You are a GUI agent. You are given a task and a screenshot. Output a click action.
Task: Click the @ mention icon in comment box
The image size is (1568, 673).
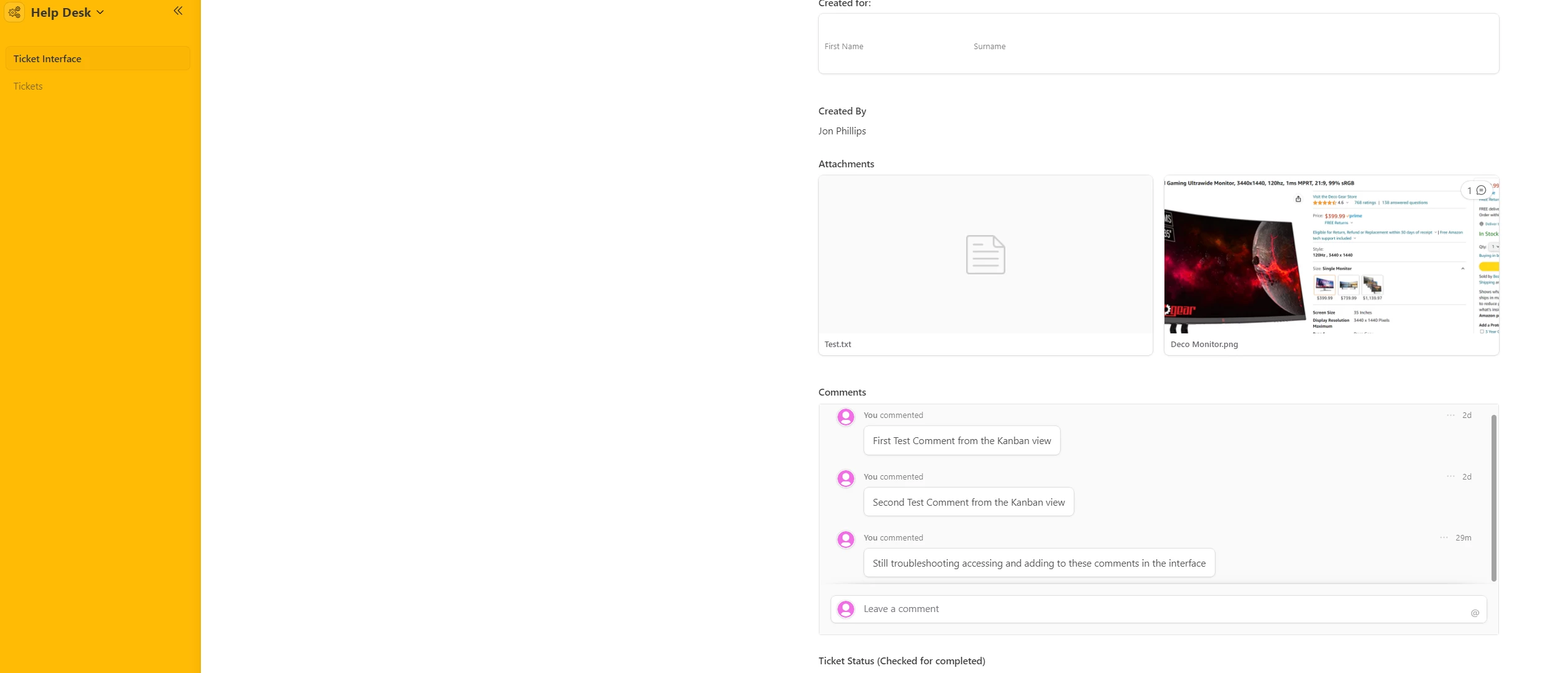(1475, 613)
